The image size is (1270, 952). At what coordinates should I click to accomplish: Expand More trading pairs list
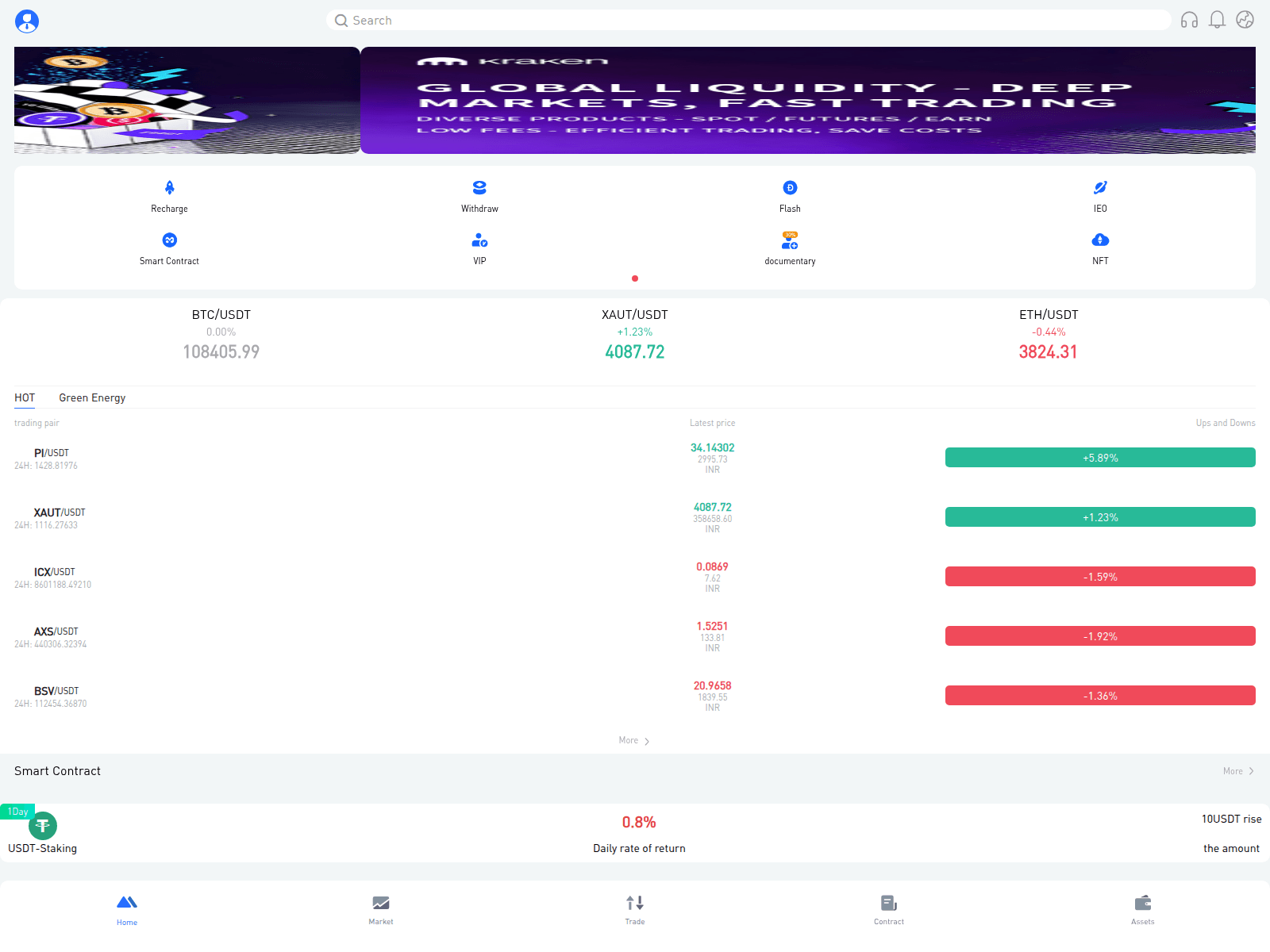pos(633,739)
